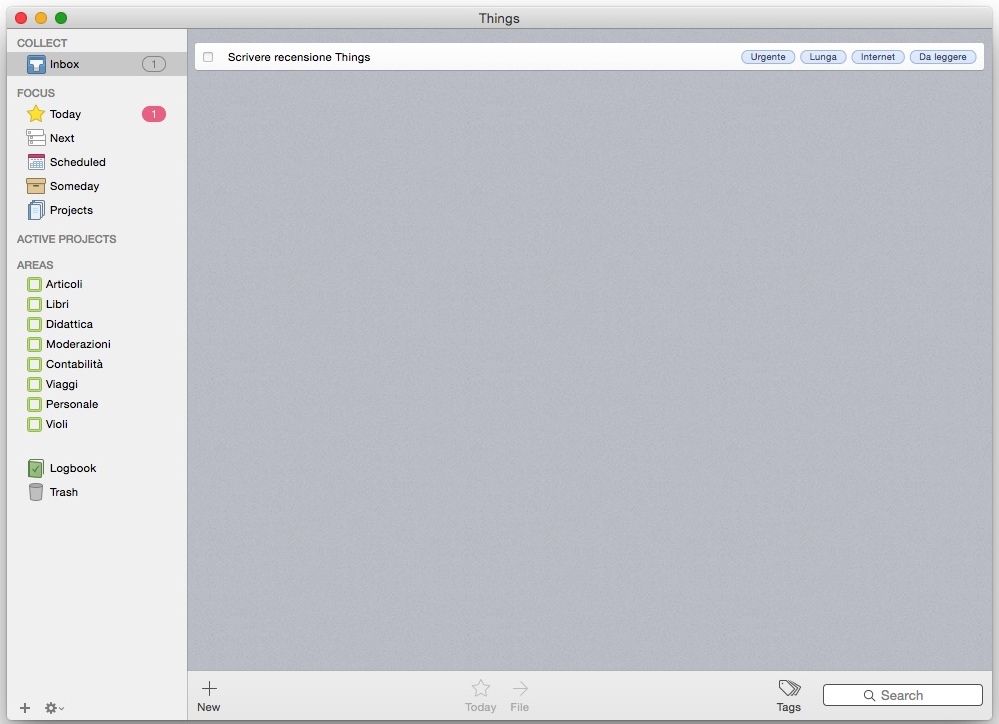
Task: Click the Logbook checkmark icon
Action: click(36, 468)
